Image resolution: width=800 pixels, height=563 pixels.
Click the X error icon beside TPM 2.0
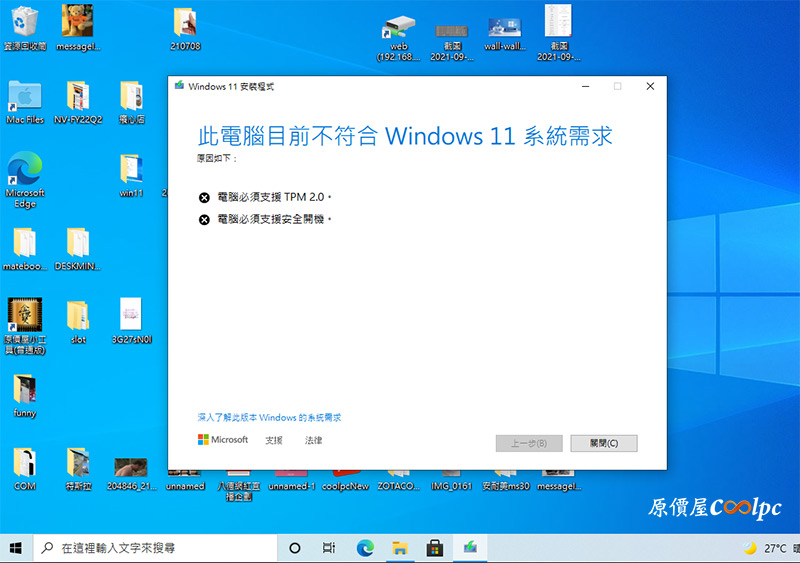coord(204,198)
